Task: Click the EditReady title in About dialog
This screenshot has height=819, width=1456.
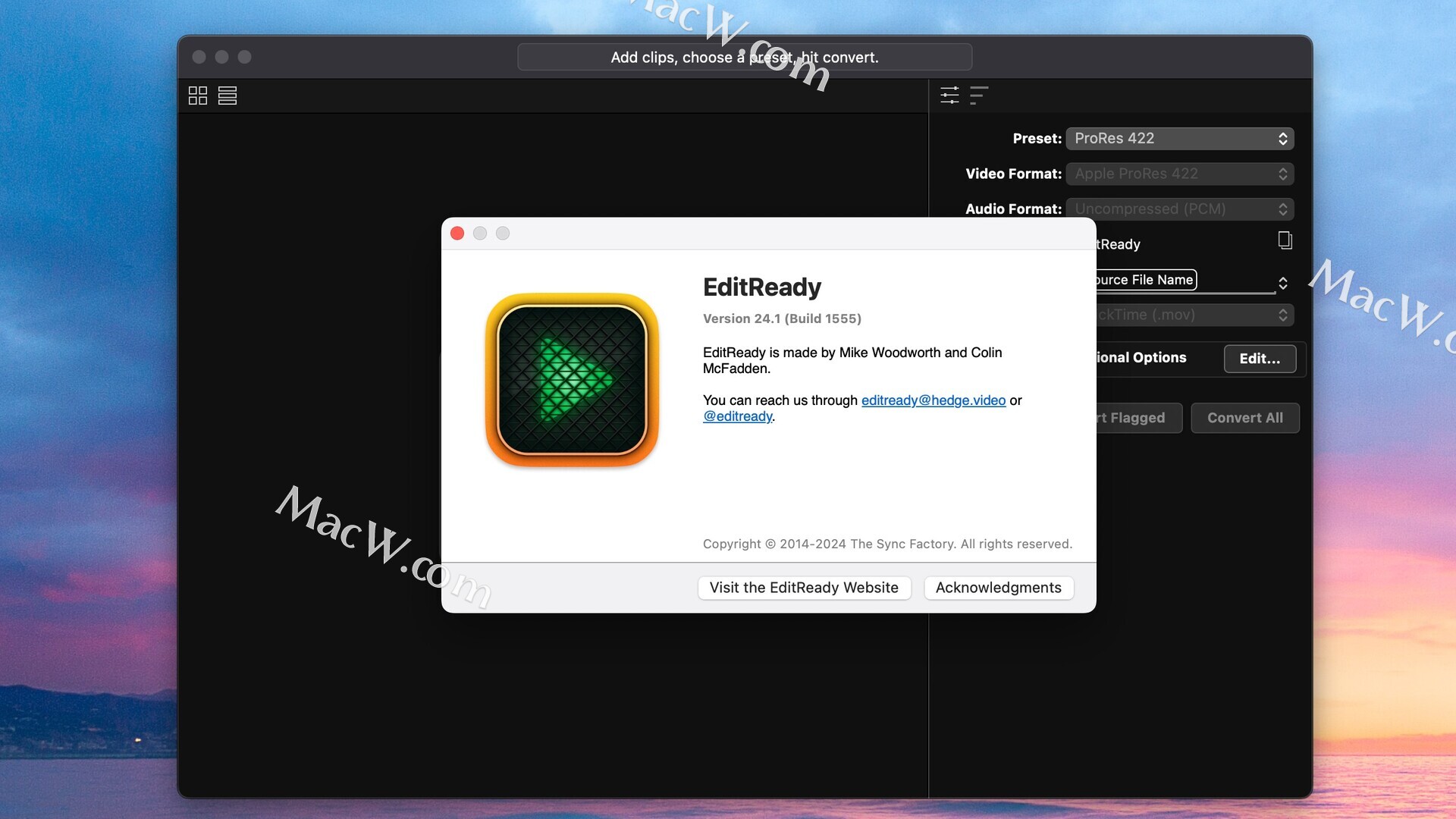Action: (x=762, y=287)
